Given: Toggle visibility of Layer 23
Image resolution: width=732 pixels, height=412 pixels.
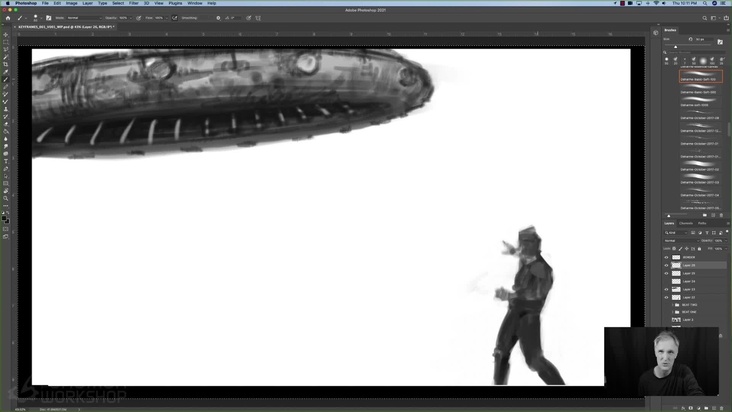Looking at the screenshot, I should tap(666, 289).
